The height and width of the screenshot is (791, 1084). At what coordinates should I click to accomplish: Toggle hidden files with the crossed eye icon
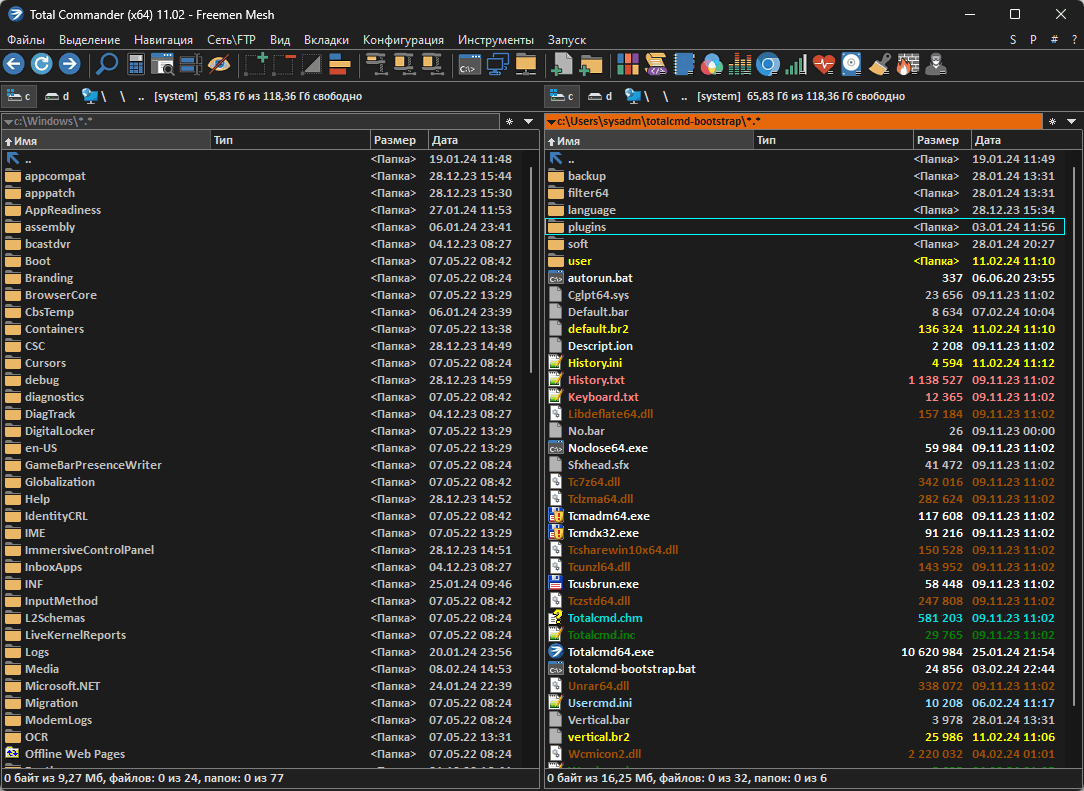click(218, 65)
